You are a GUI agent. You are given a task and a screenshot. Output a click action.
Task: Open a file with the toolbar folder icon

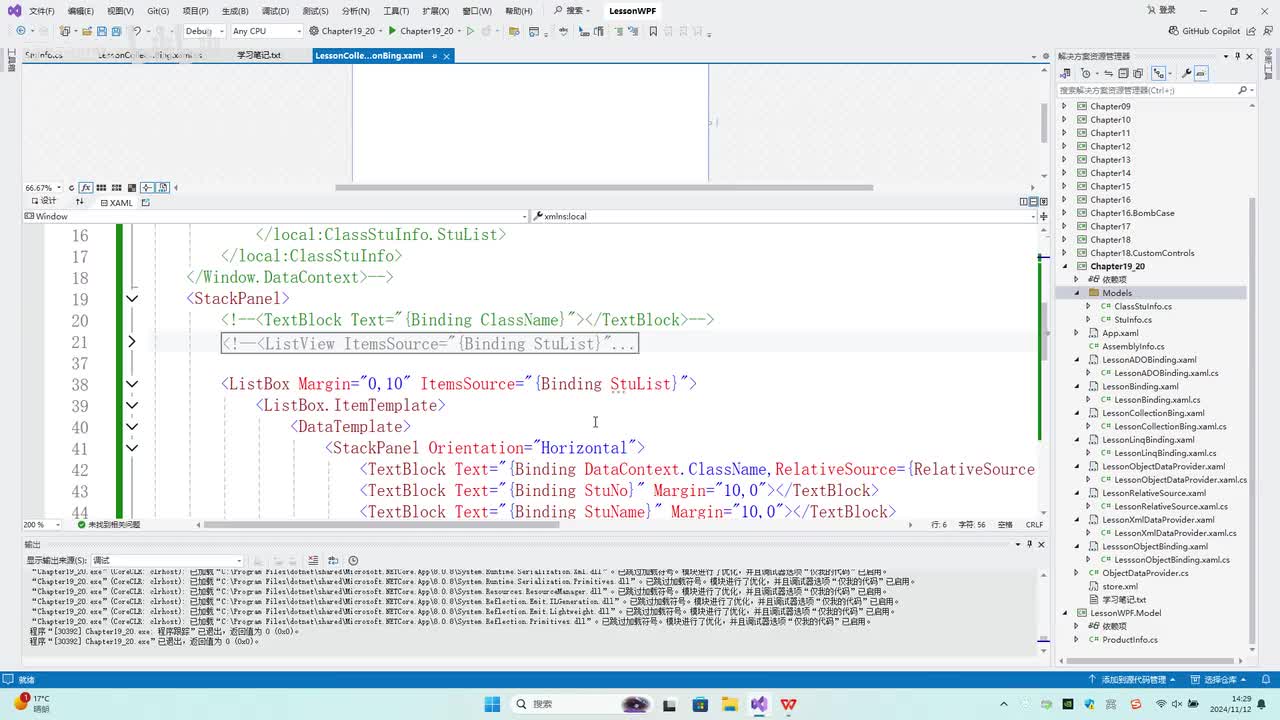86,31
